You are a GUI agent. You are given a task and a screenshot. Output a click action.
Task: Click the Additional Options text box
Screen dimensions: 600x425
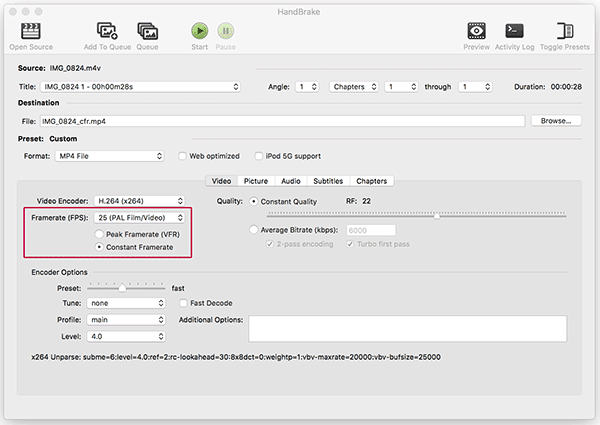coord(408,328)
